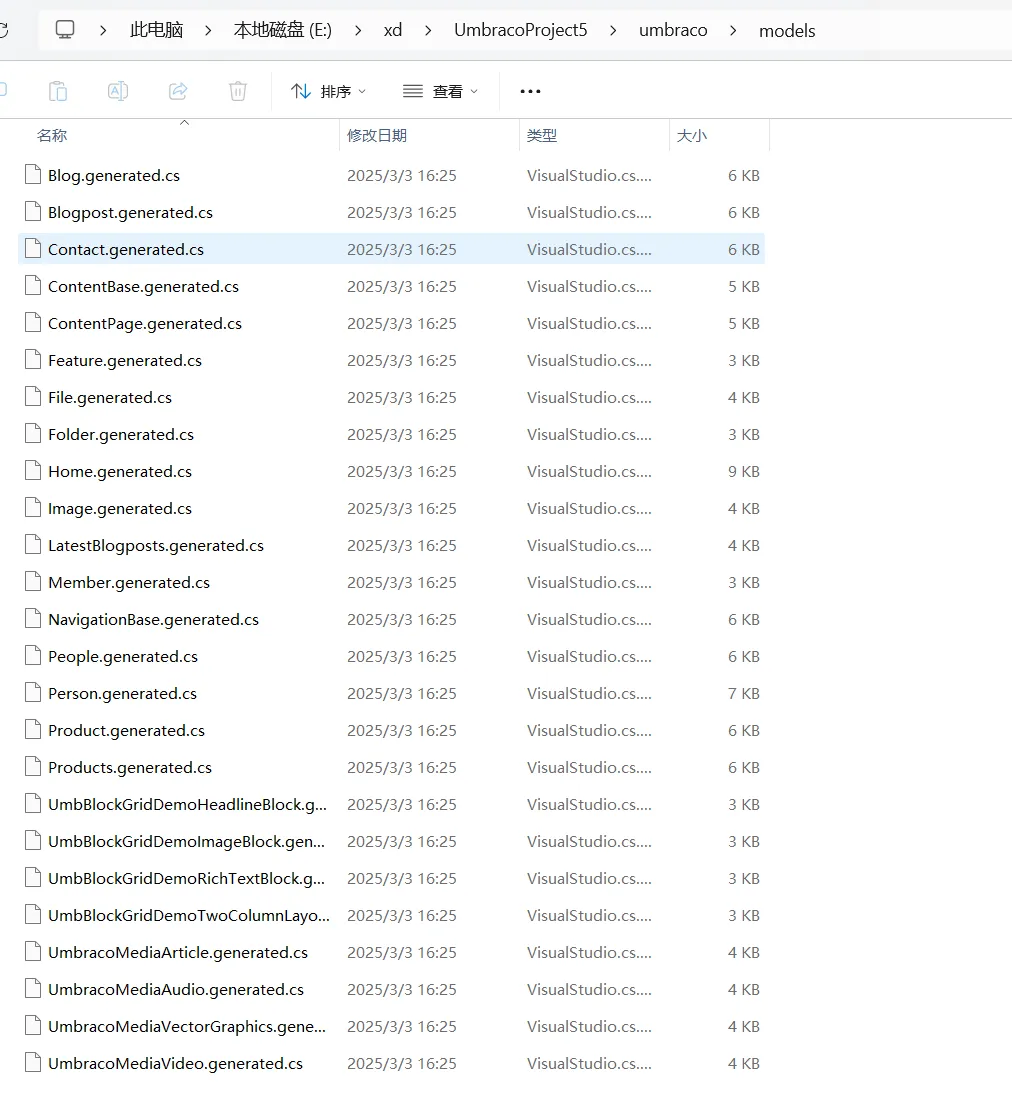Screen dimensions: 1012x1104
Task: Click modified date of Image.generated.cs
Action: [402, 508]
